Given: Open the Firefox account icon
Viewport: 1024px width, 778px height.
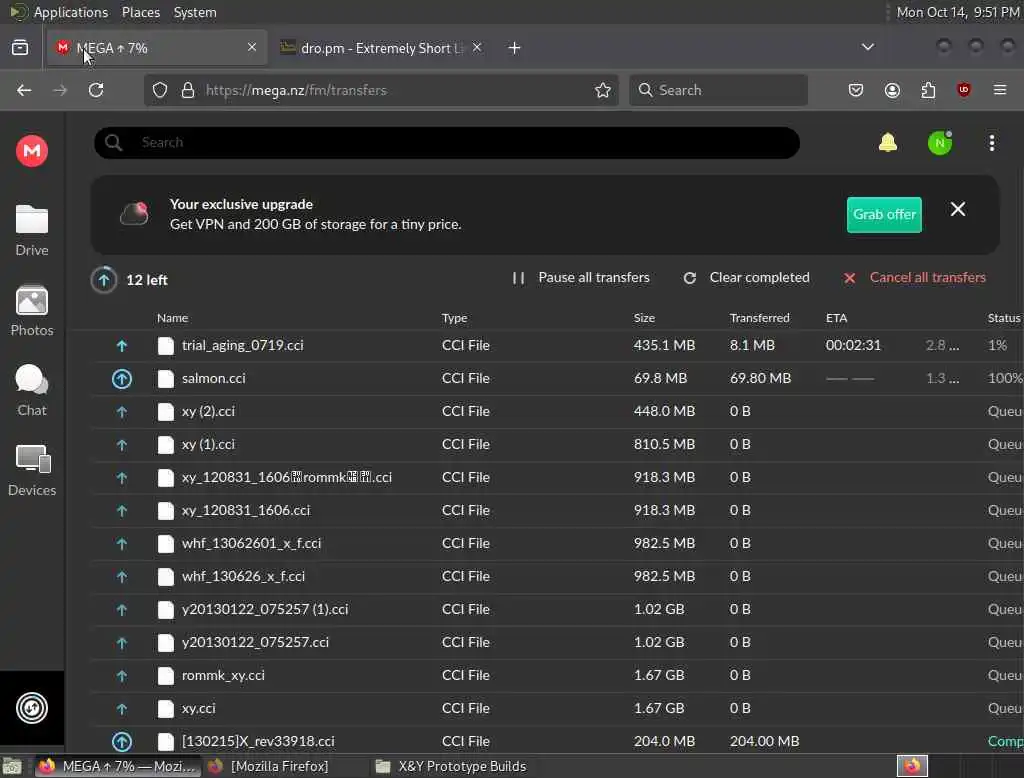Looking at the screenshot, I should pyautogui.click(x=892, y=90).
